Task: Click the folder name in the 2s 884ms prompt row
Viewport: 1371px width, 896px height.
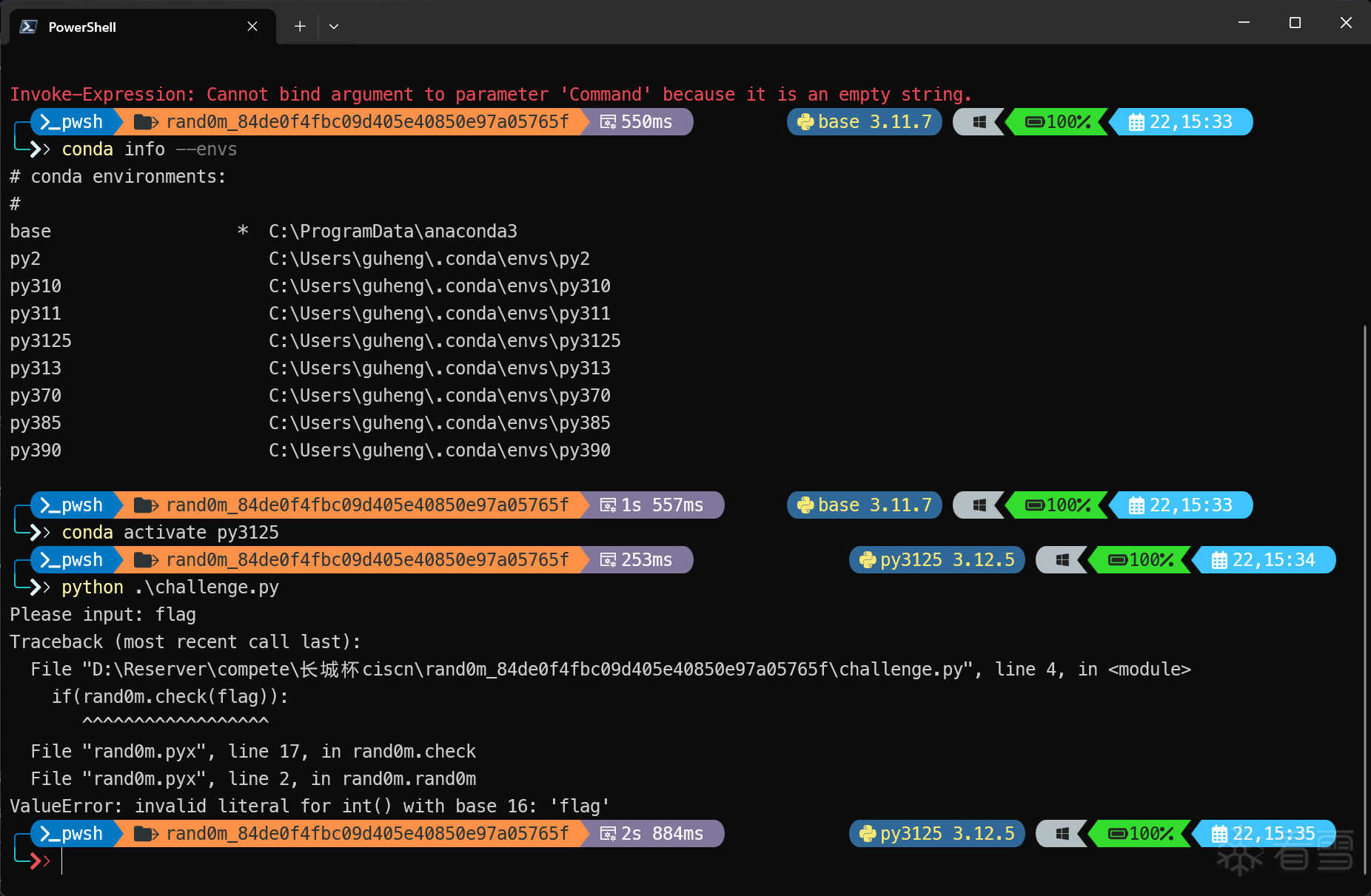Action: [367, 834]
